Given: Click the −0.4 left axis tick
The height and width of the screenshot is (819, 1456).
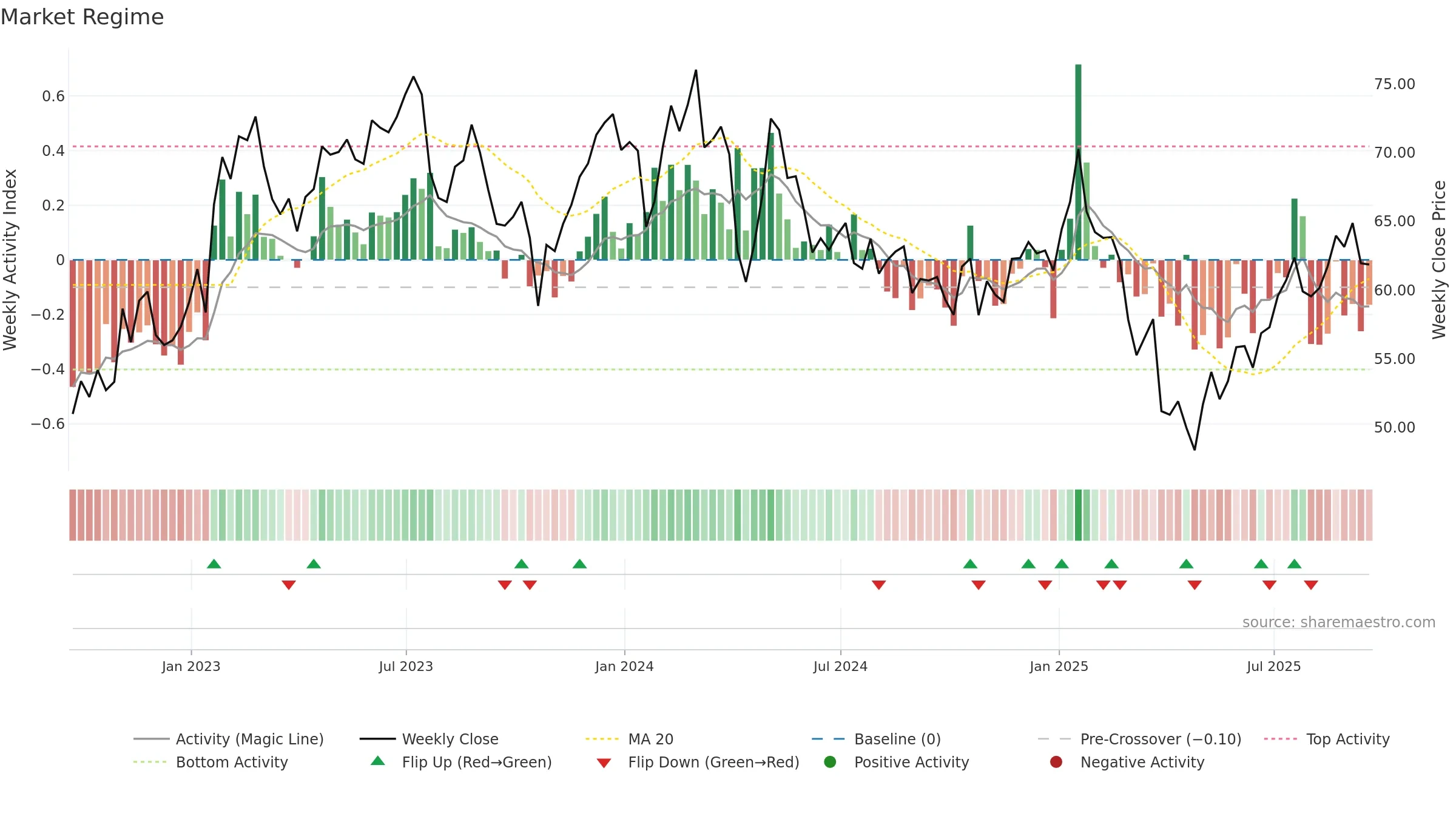Looking at the screenshot, I should [x=48, y=369].
